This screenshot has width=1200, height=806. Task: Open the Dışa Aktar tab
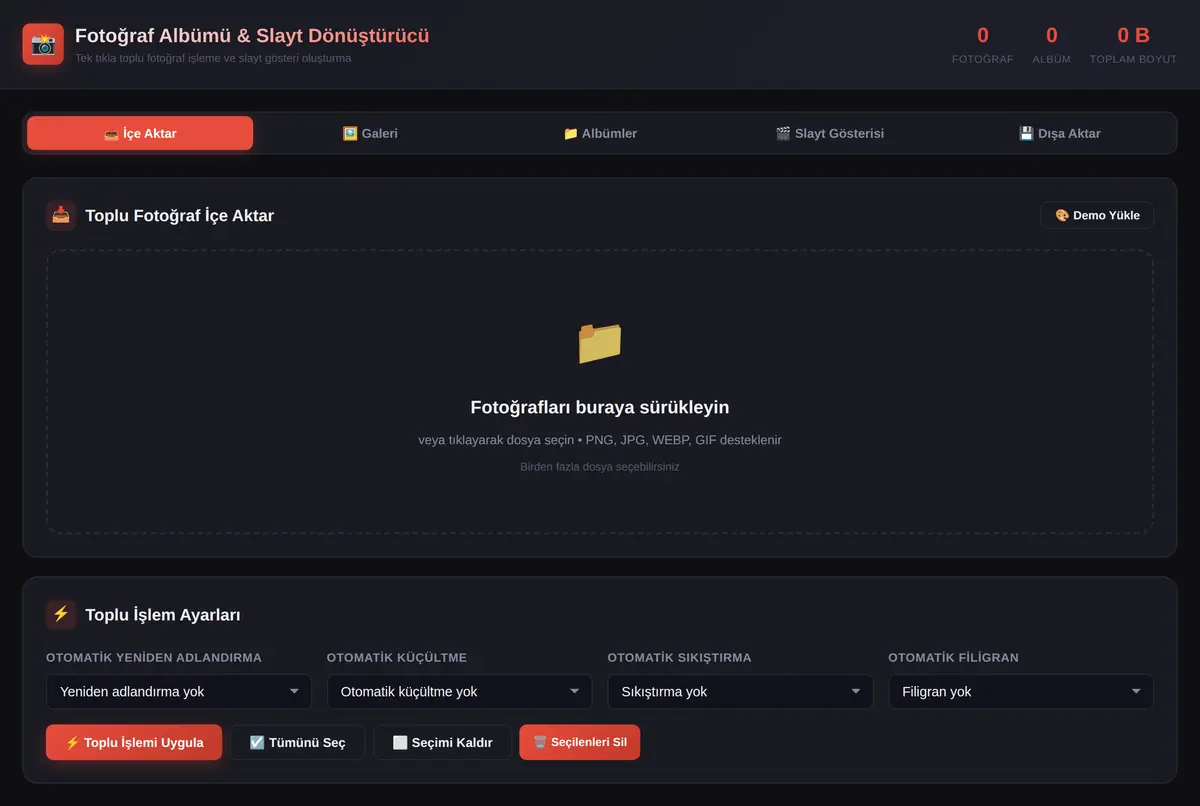click(x=1060, y=133)
